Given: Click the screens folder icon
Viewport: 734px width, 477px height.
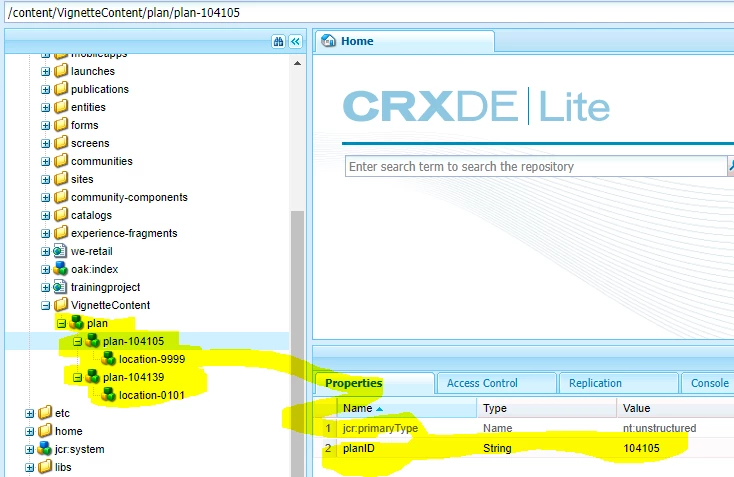Looking at the screenshot, I should pyautogui.click(x=61, y=143).
